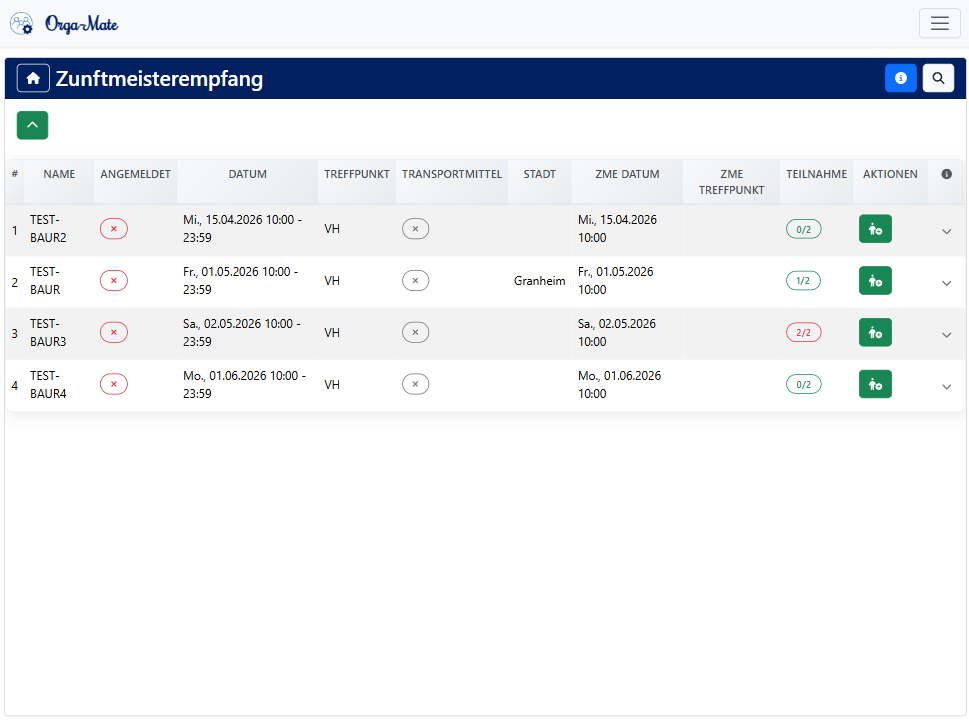Select the Granheim city cell
The width and height of the screenshot is (969, 726).
539,281
